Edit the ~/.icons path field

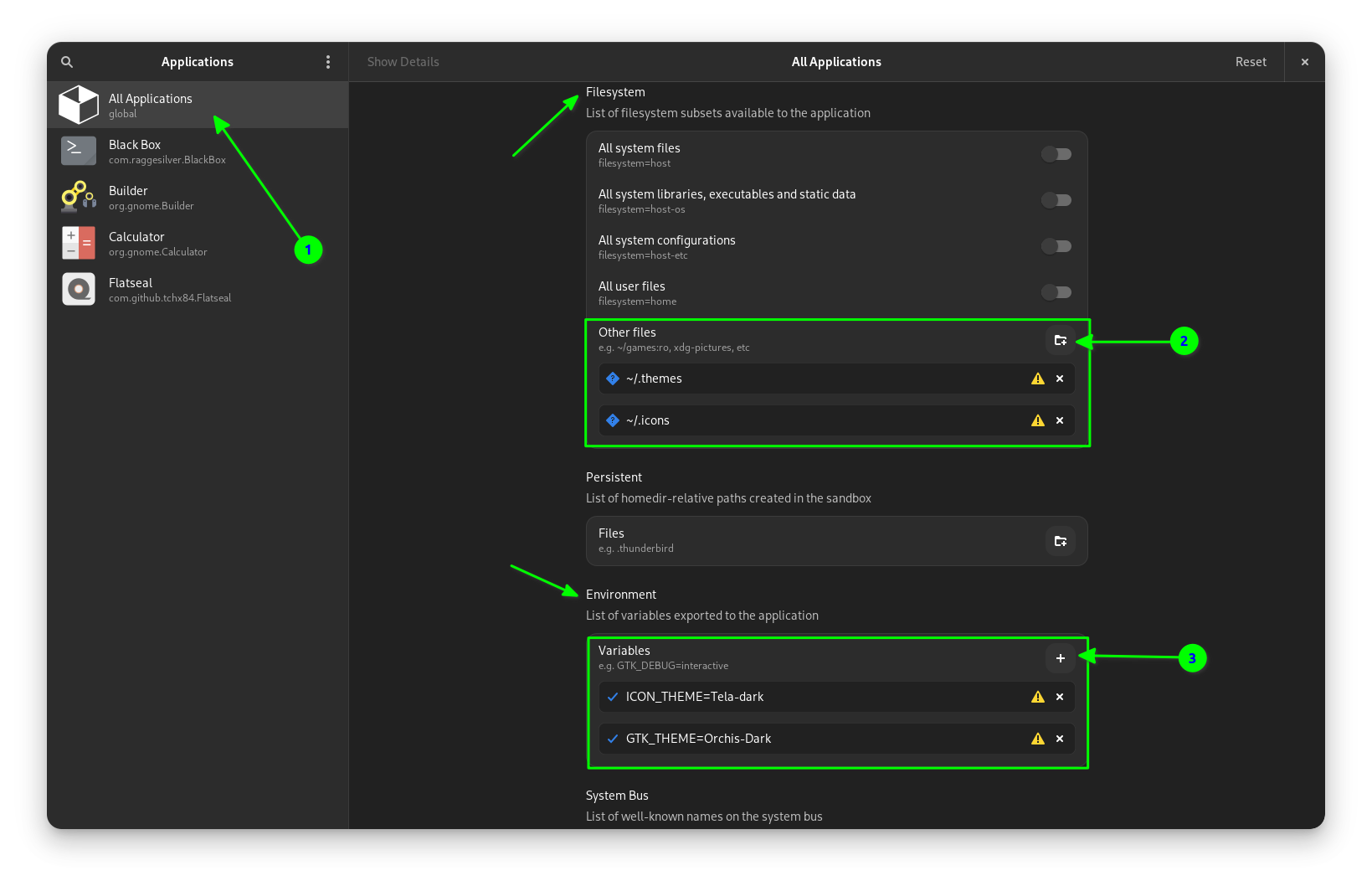[837, 420]
